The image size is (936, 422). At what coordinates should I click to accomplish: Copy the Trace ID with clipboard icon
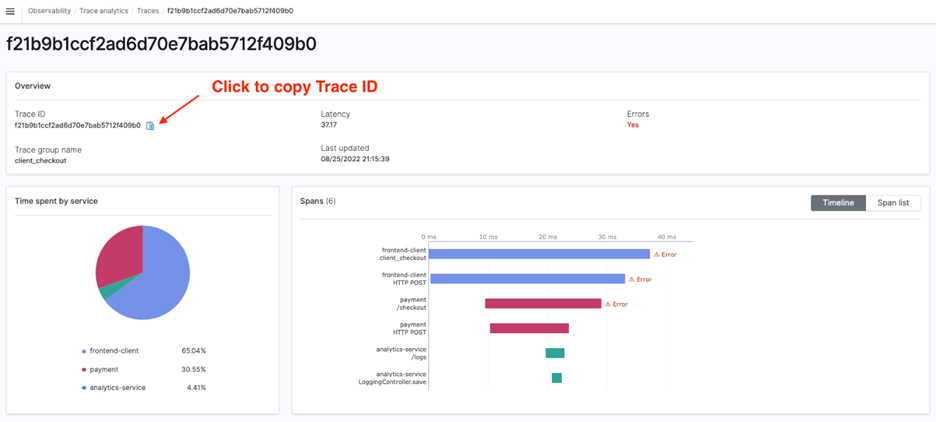pos(150,126)
